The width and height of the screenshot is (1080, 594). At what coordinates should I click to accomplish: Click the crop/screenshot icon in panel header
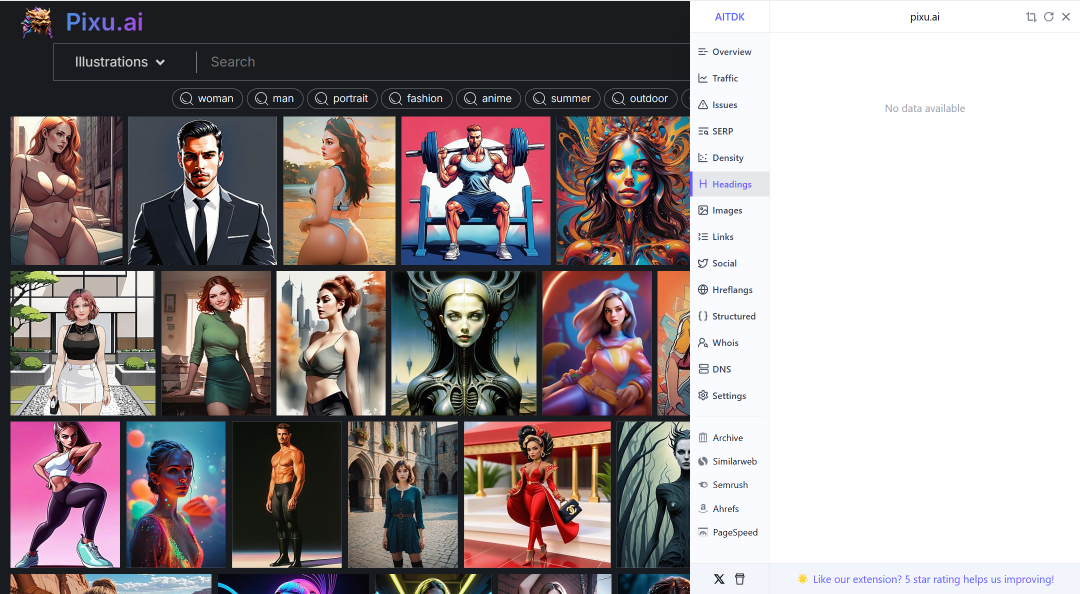pos(1031,17)
